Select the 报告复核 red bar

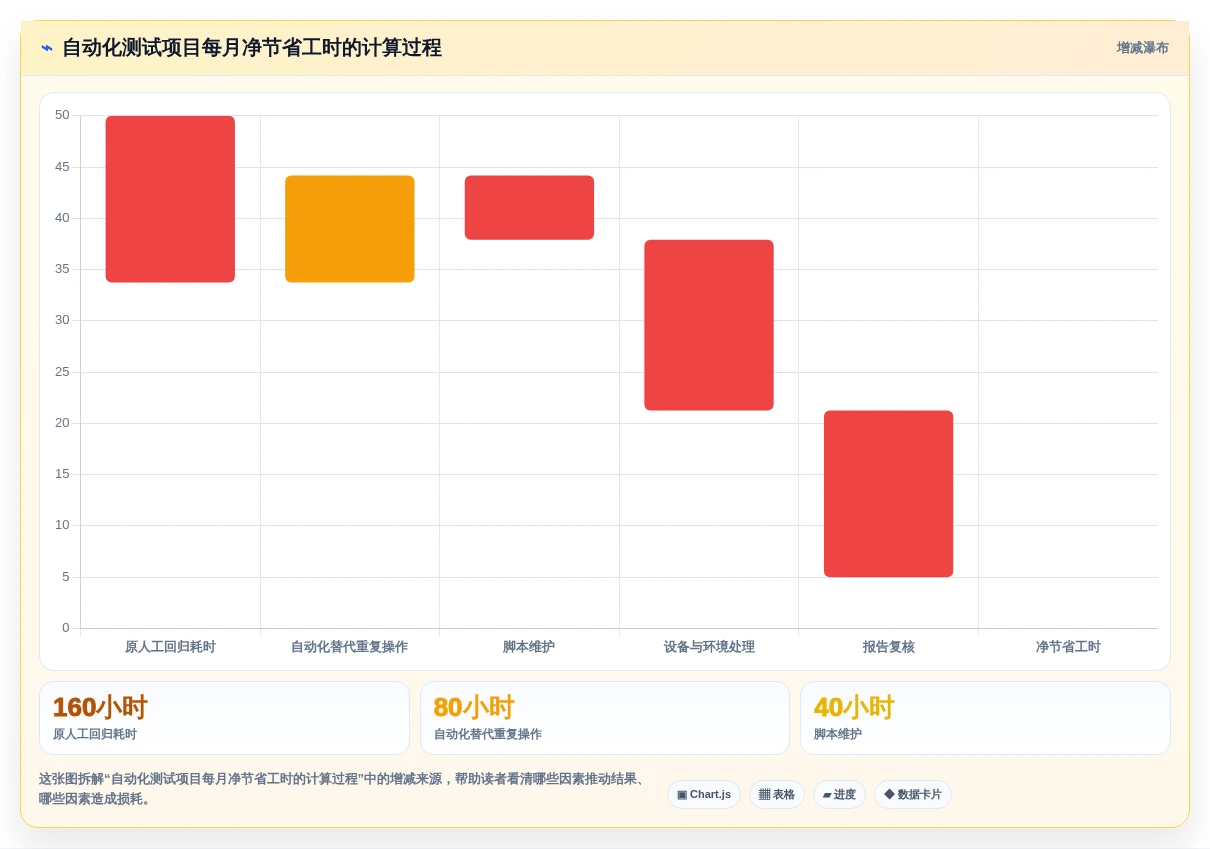[x=888, y=494]
